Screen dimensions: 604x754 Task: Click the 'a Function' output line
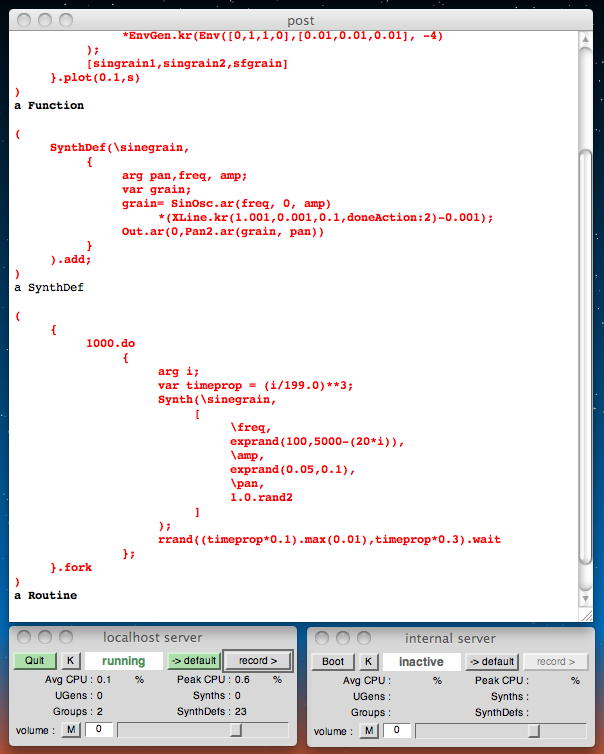click(x=49, y=105)
